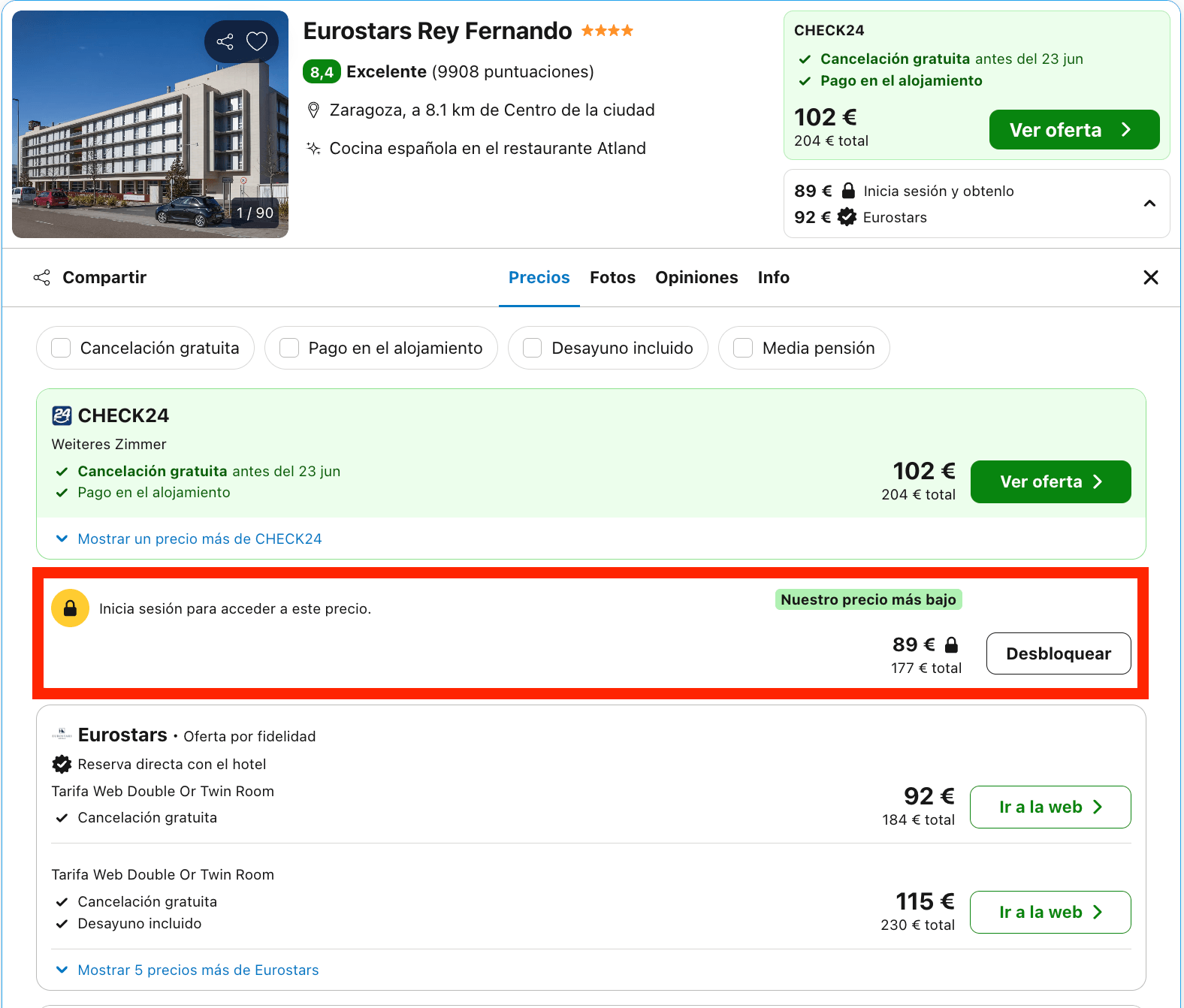Switch to the Info tab
Image resolution: width=1184 pixels, height=1008 pixels.
click(773, 277)
